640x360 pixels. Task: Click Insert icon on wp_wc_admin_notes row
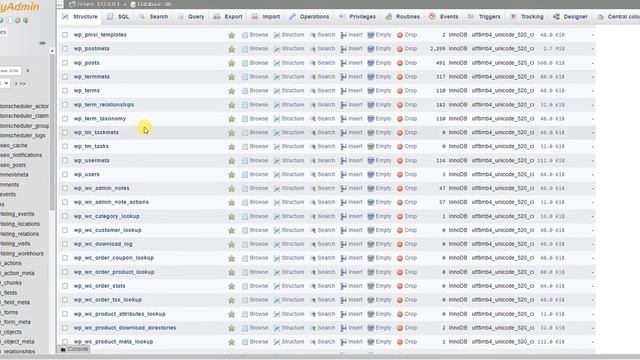point(344,189)
